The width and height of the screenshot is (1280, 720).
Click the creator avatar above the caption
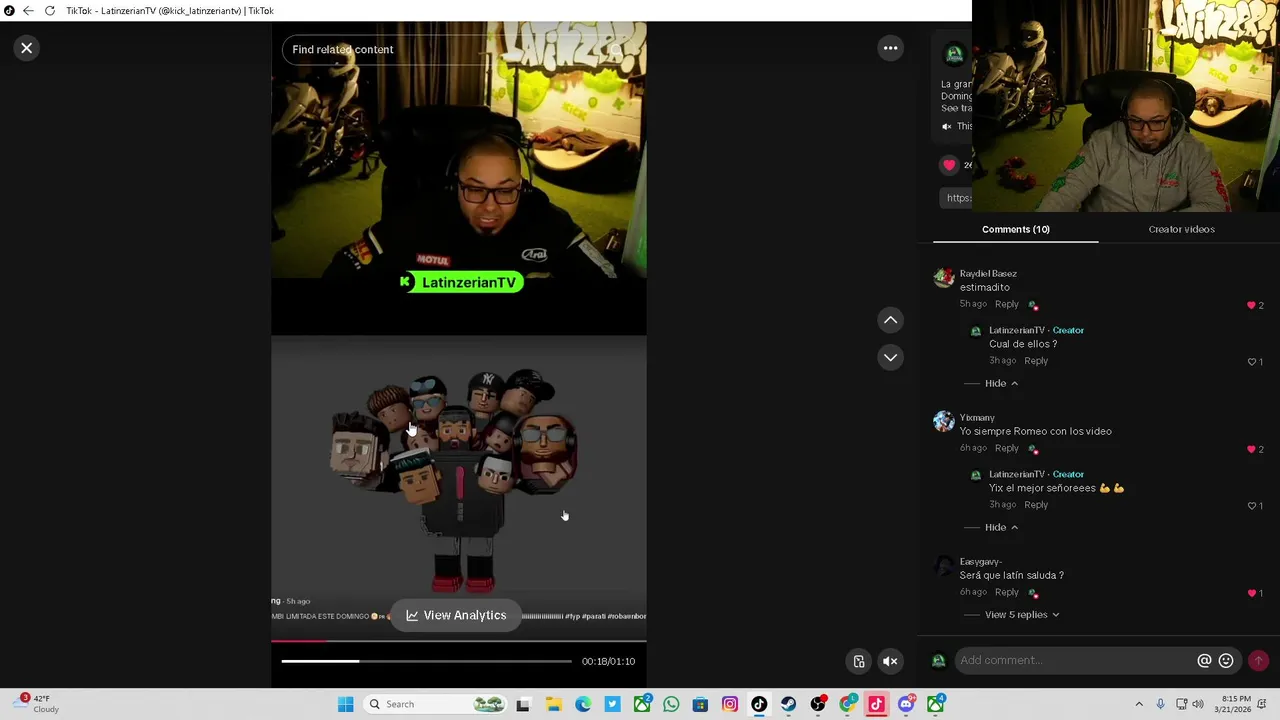(x=954, y=54)
